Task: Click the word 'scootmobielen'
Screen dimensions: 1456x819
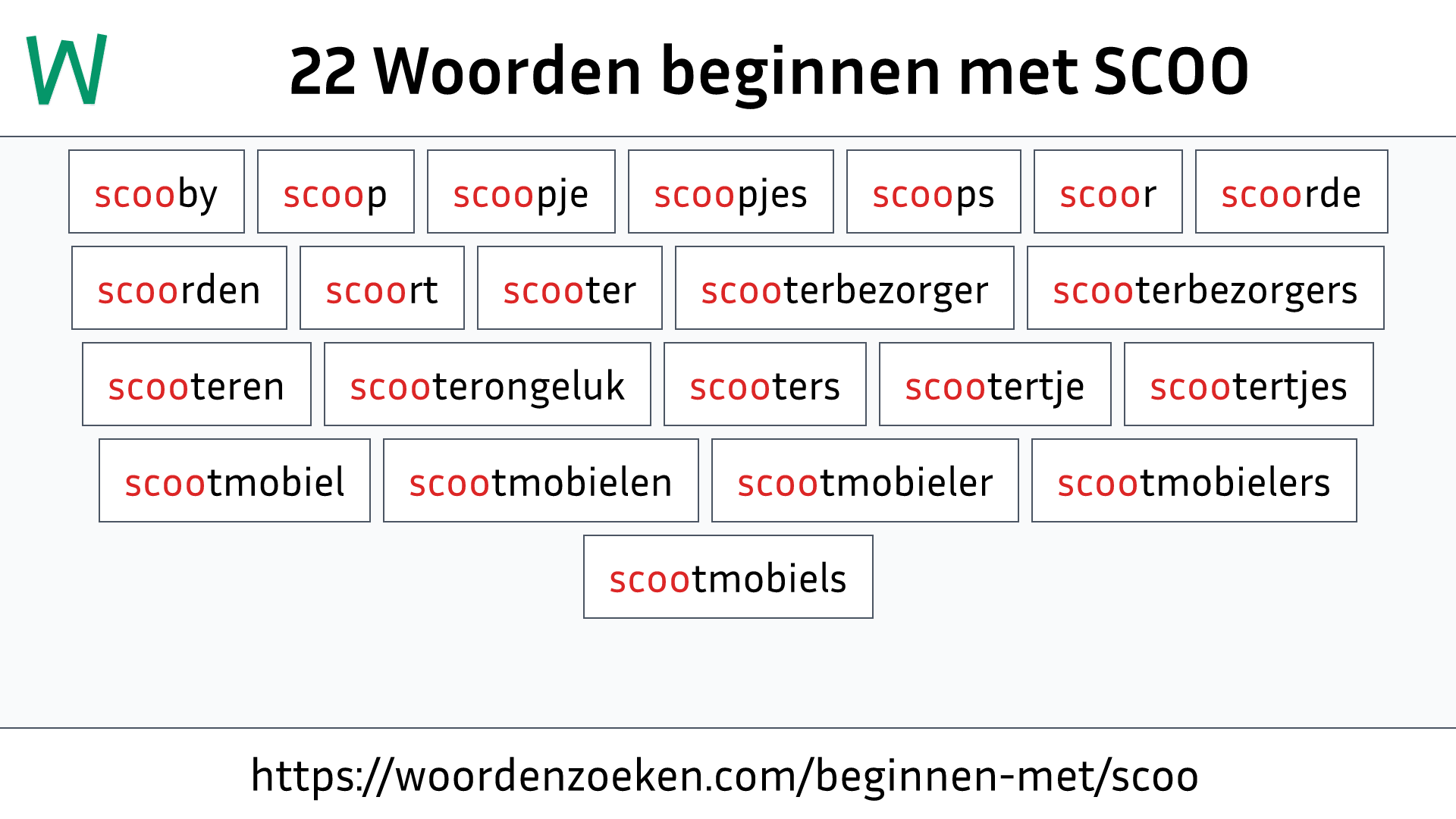Action: click(540, 482)
